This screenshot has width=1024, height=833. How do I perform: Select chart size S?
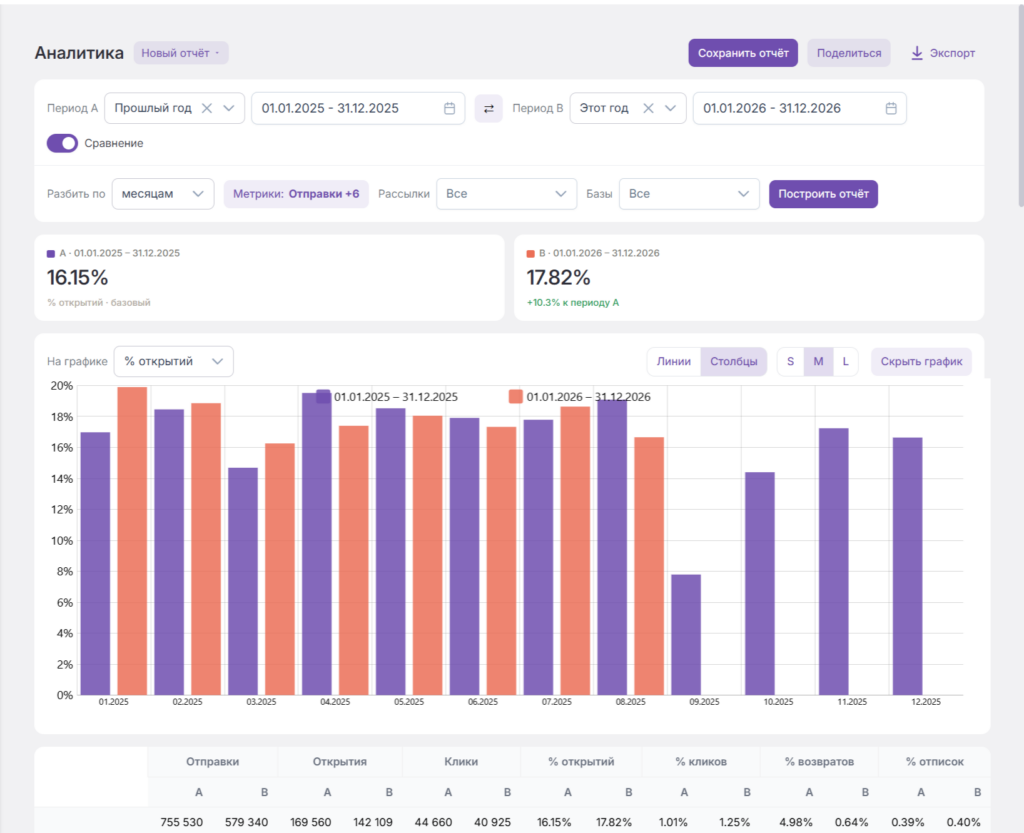pyautogui.click(x=790, y=361)
